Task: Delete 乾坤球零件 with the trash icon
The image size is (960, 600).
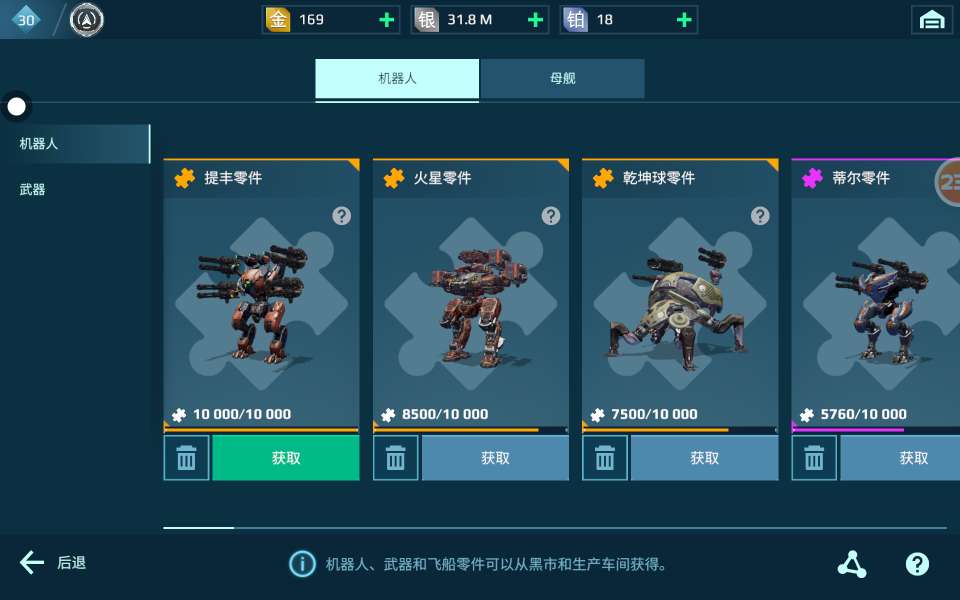Action: pyautogui.click(x=605, y=458)
